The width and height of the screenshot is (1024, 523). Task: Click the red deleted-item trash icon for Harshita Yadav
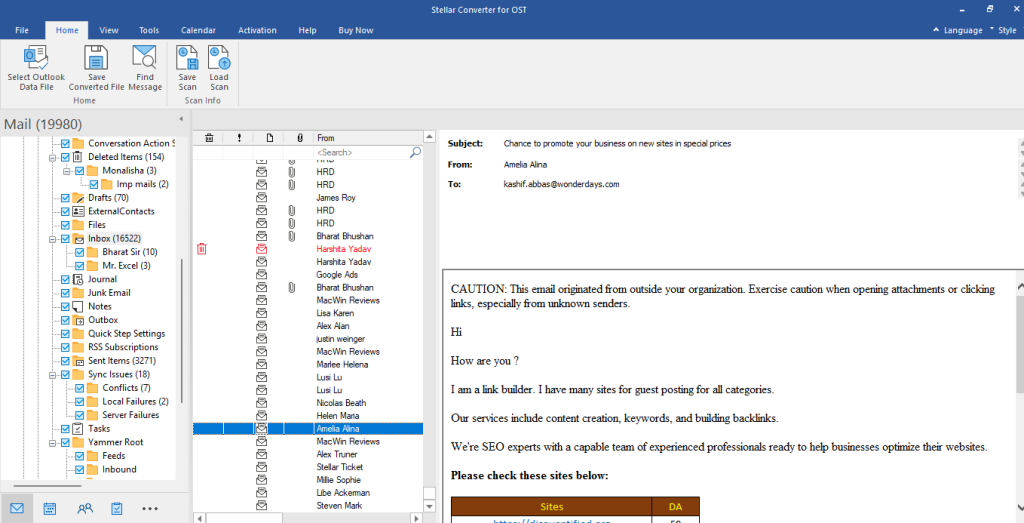point(201,248)
